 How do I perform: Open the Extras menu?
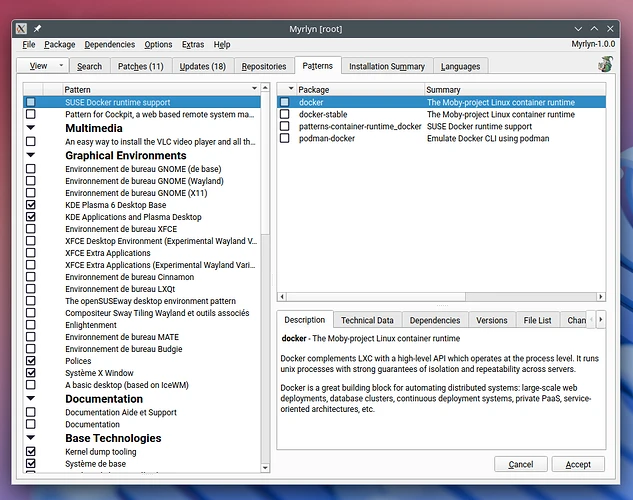point(193,44)
